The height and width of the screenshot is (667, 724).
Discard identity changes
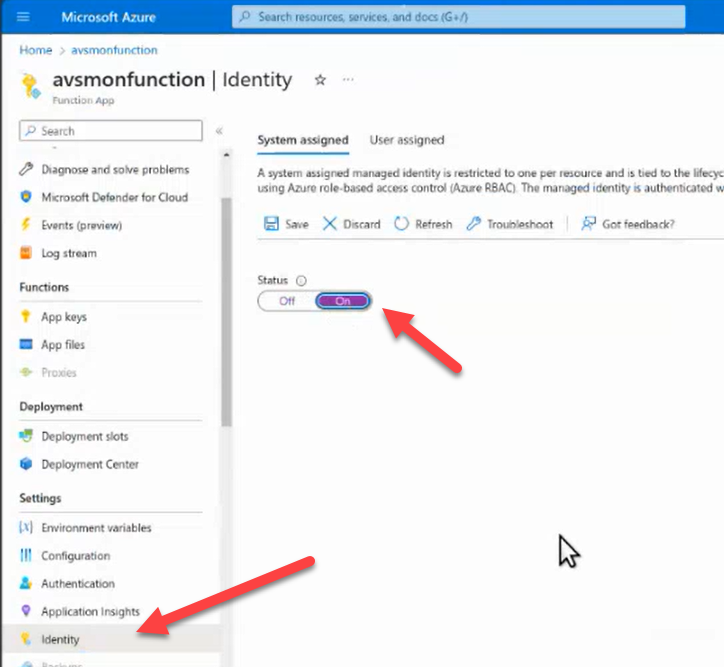352,224
